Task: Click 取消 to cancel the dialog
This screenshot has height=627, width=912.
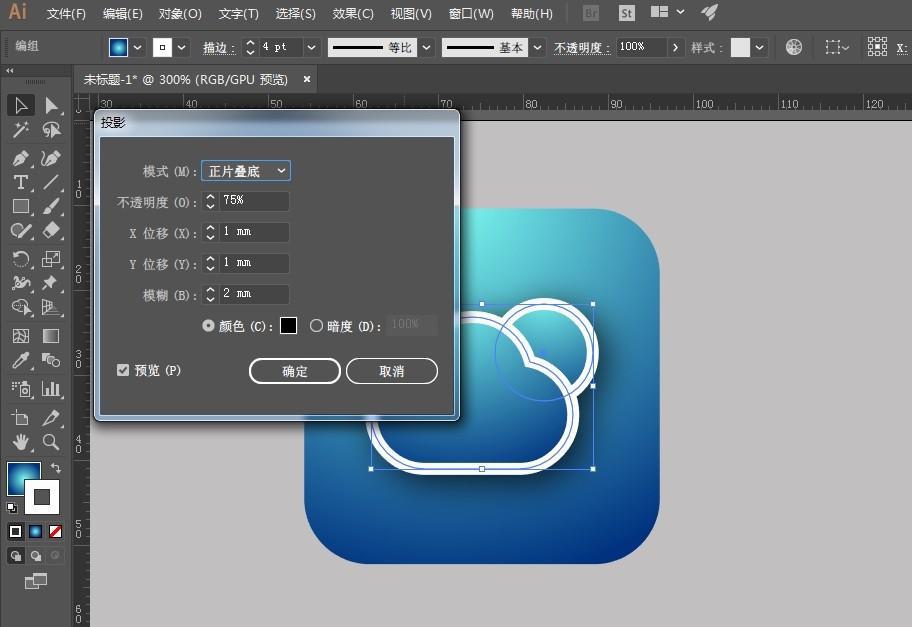Action: click(391, 371)
